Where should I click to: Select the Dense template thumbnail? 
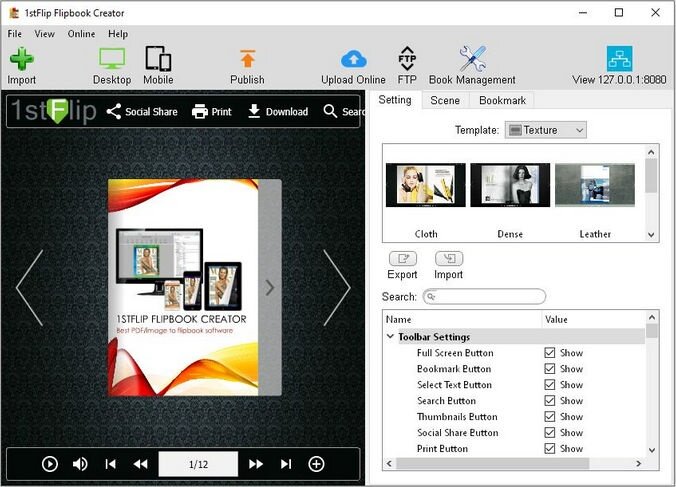coord(510,185)
